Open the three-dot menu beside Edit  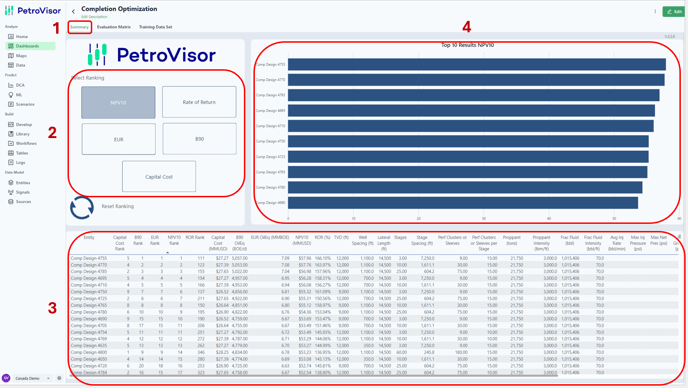click(x=655, y=12)
